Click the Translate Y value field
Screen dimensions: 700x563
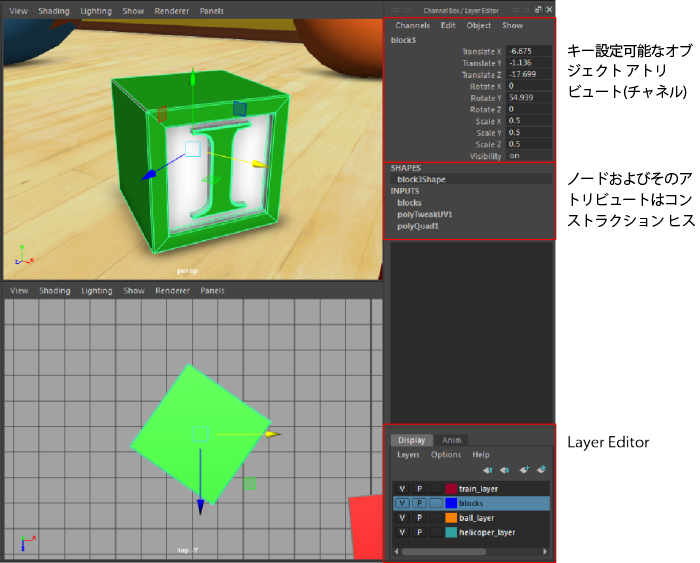529,63
